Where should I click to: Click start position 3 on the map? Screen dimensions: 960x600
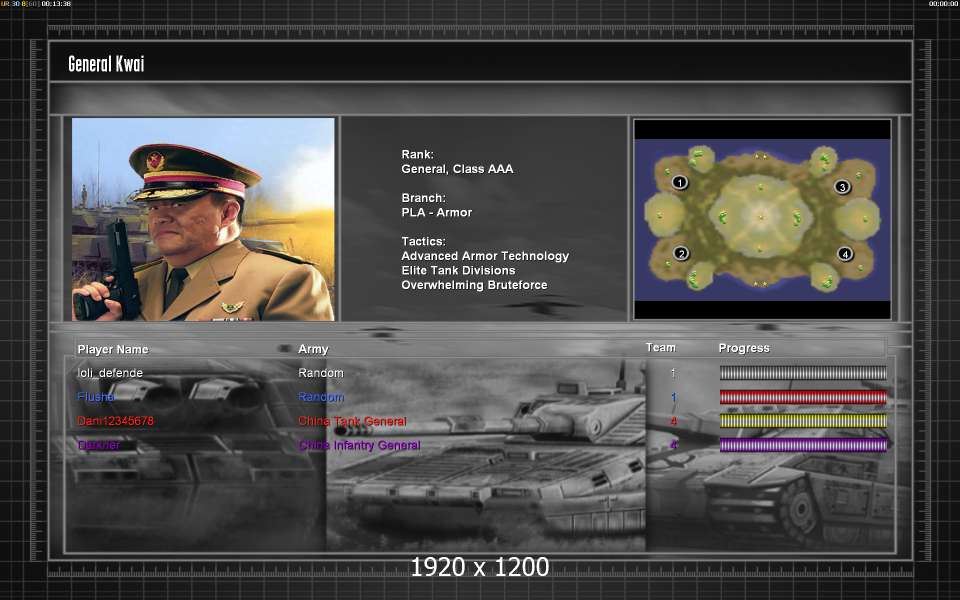coord(842,187)
